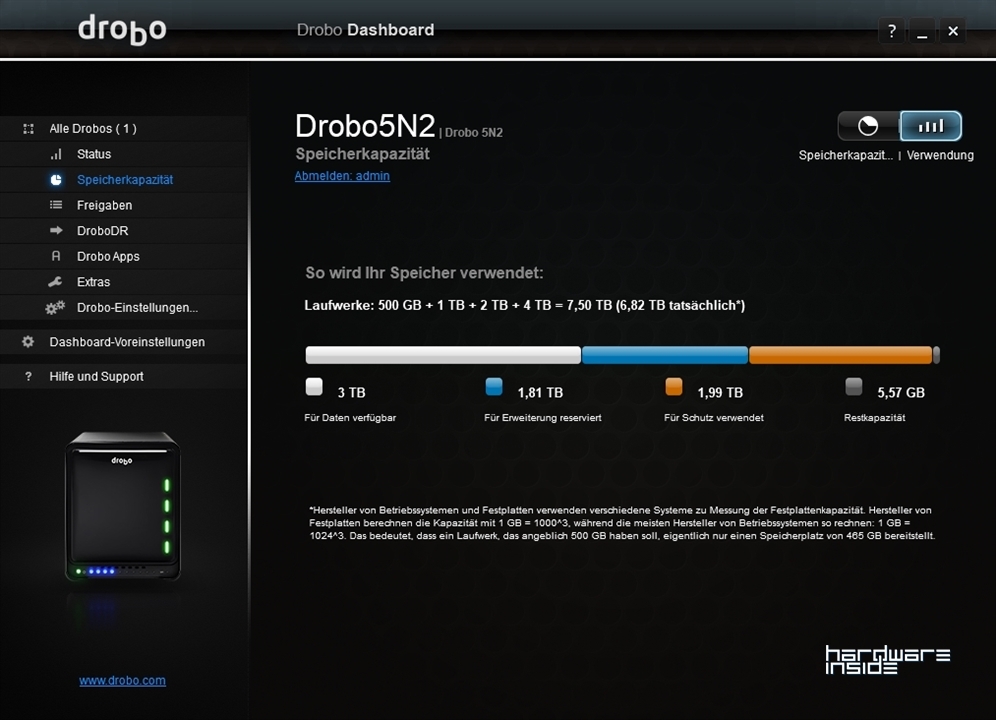Click the gray legend swatch for 5,57 GB
The image size is (996, 720).
pyautogui.click(x=854, y=386)
